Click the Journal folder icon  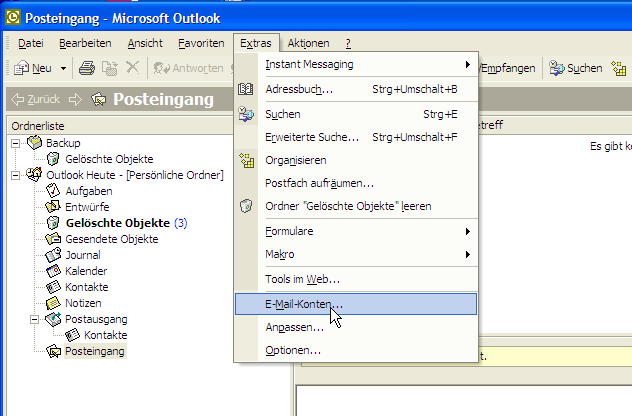coord(53,255)
